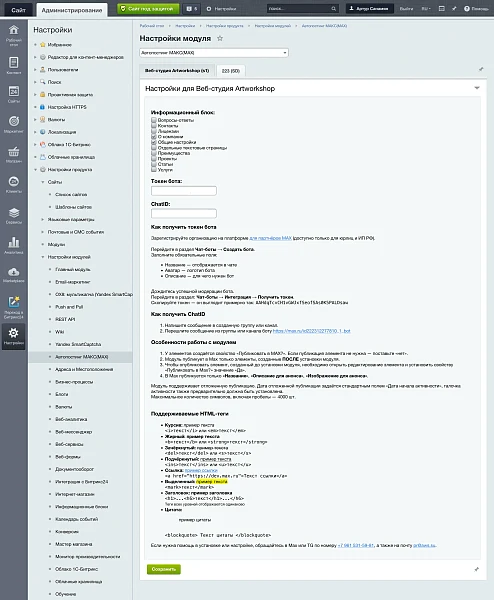The width and height of the screenshot is (494, 600).
Task: Collapse the Настройки продукта tree node
Action: [35, 170]
